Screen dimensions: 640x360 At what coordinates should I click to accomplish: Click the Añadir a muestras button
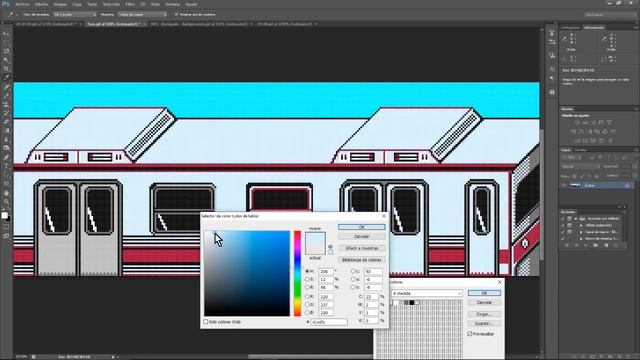point(361,248)
